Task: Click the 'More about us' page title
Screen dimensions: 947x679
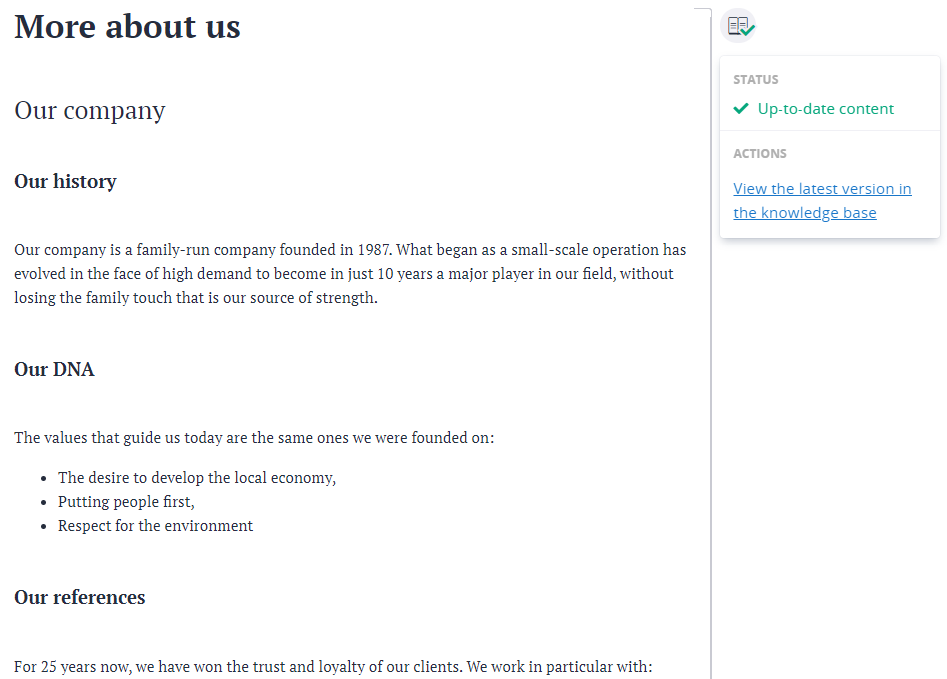Action: 127,27
